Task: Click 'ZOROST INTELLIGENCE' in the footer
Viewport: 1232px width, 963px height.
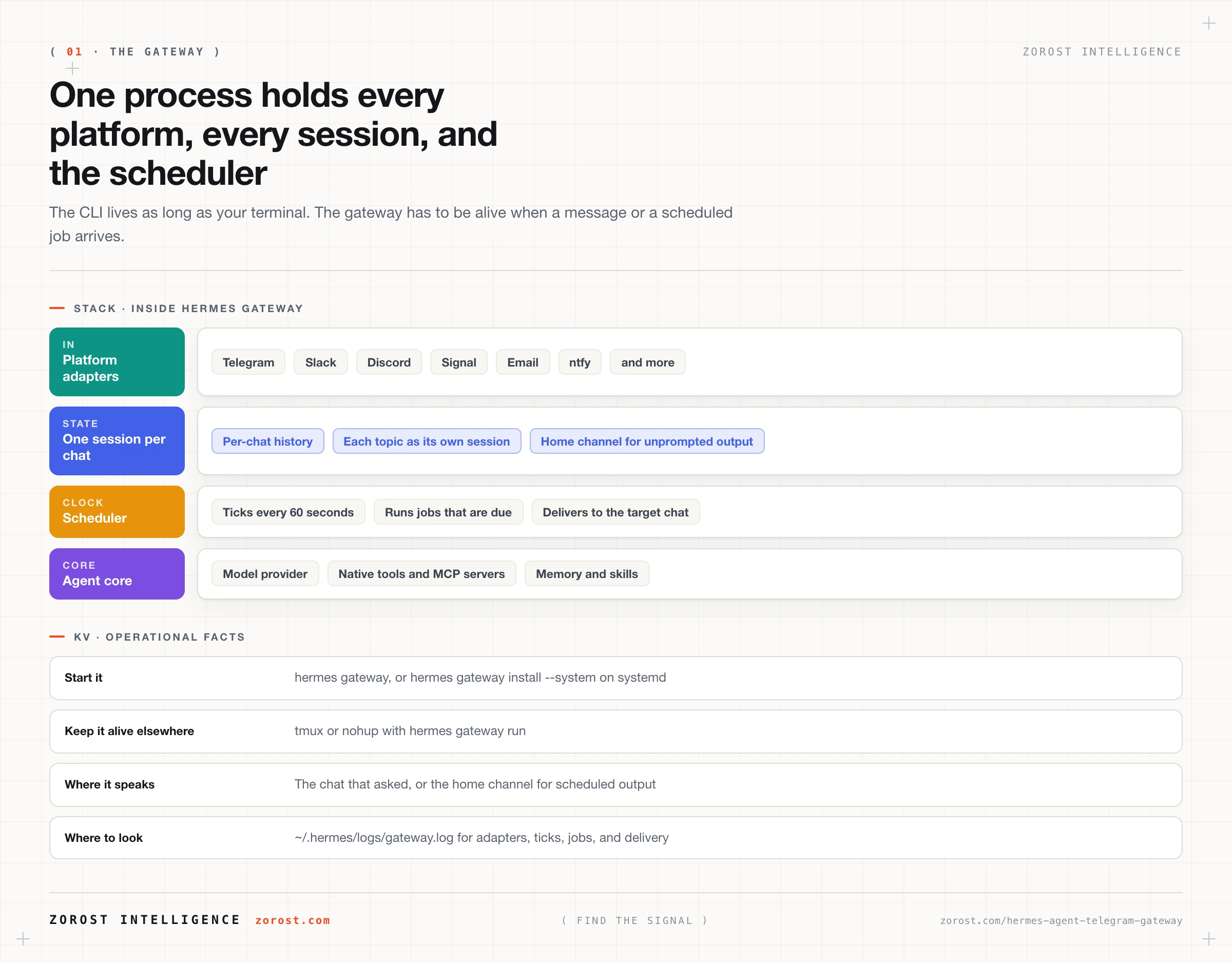Action: click(x=145, y=920)
